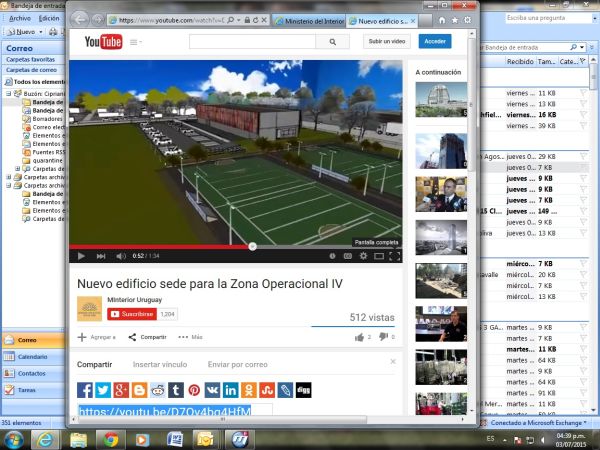This screenshot has height=450, width=600.
Task: Click the video progress bar scrubber
Action: [252, 245]
